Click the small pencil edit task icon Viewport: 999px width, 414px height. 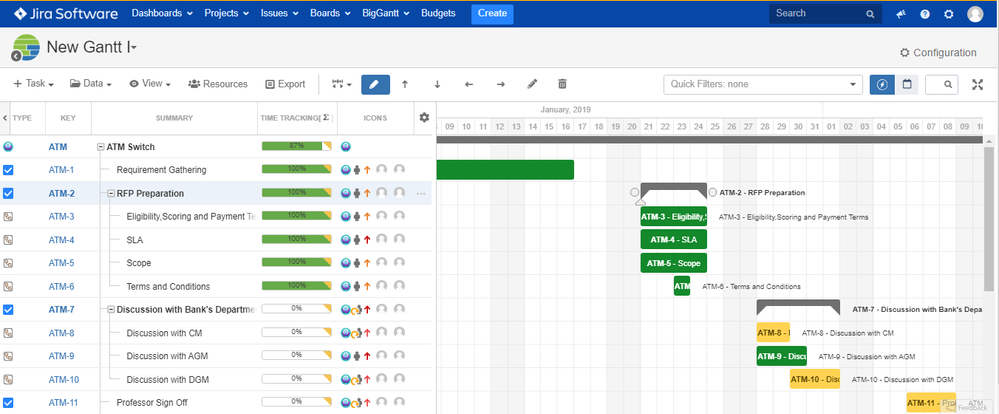(533, 84)
